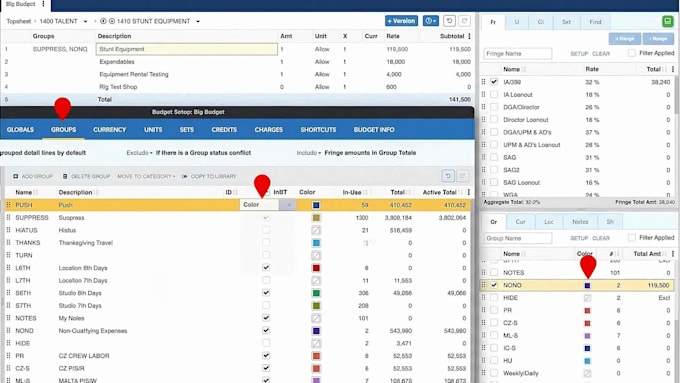
Task: Click Topsheet breadcrumb link
Action: click(19, 21)
